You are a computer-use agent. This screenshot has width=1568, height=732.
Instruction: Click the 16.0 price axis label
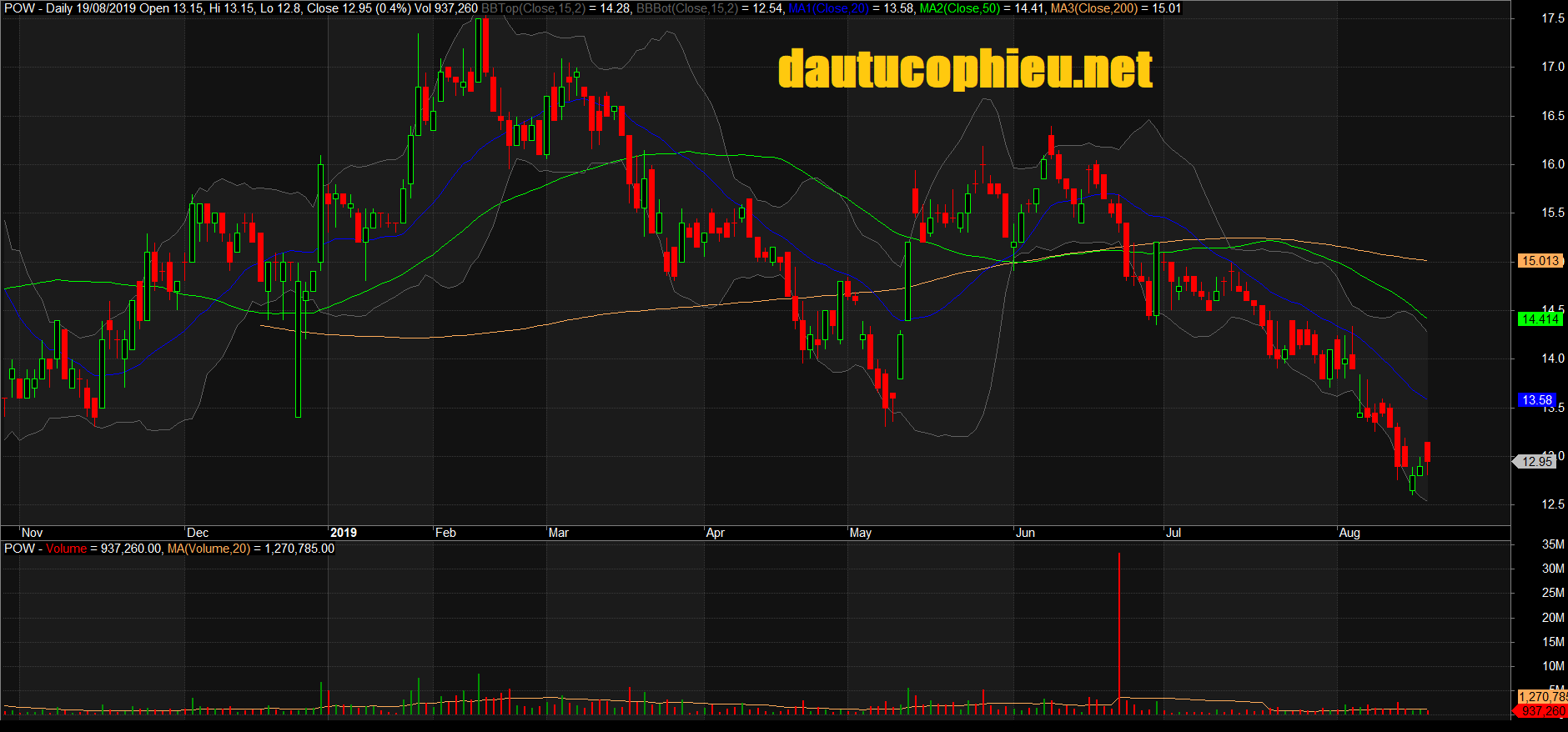point(1552,164)
